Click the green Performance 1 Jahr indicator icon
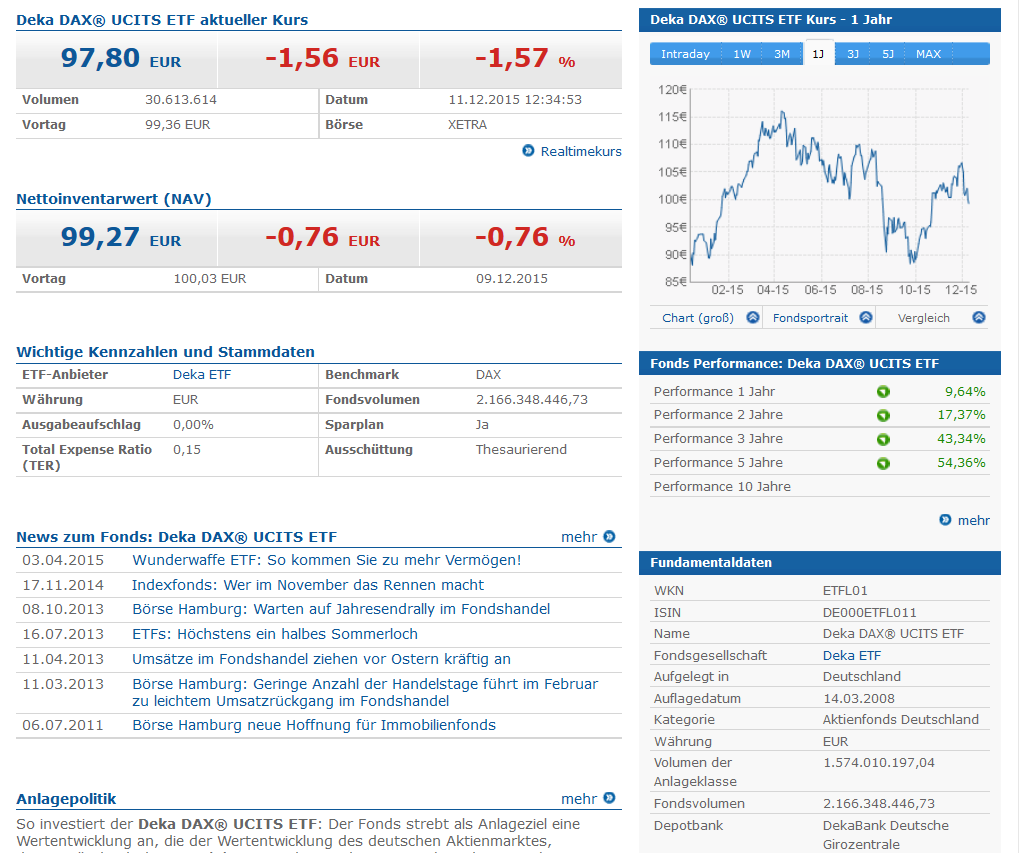1019x853 pixels. (x=883, y=392)
